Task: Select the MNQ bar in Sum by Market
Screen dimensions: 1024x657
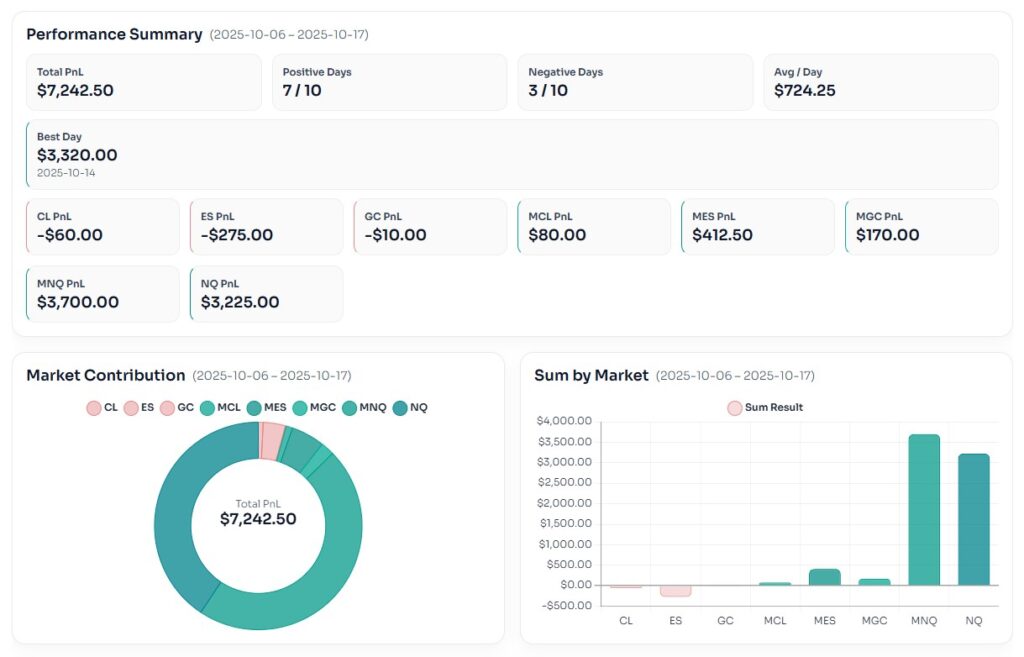Action: click(924, 510)
